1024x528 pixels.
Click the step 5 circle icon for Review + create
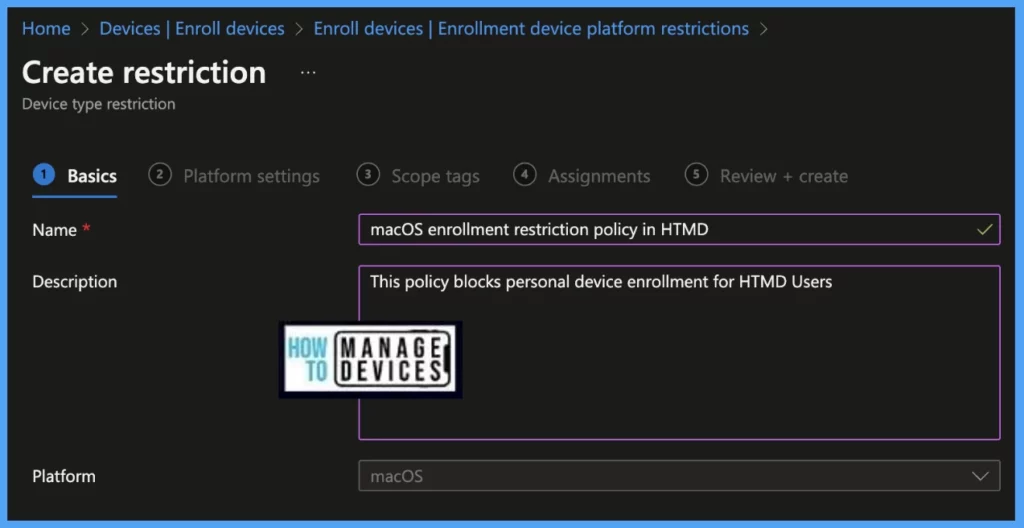pos(696,175)
